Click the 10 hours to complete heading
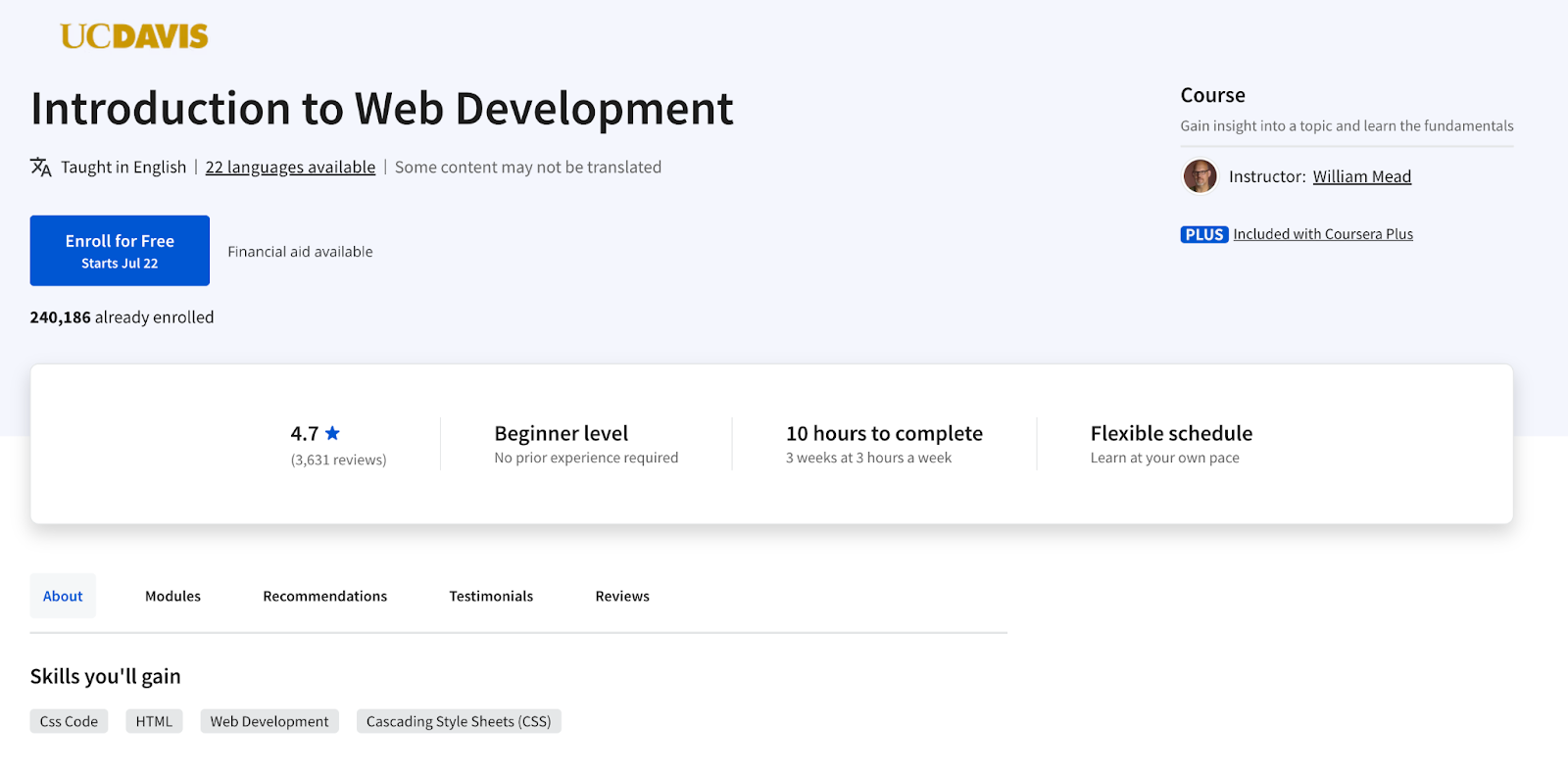 pyautogui.click(x=884, y=433)
